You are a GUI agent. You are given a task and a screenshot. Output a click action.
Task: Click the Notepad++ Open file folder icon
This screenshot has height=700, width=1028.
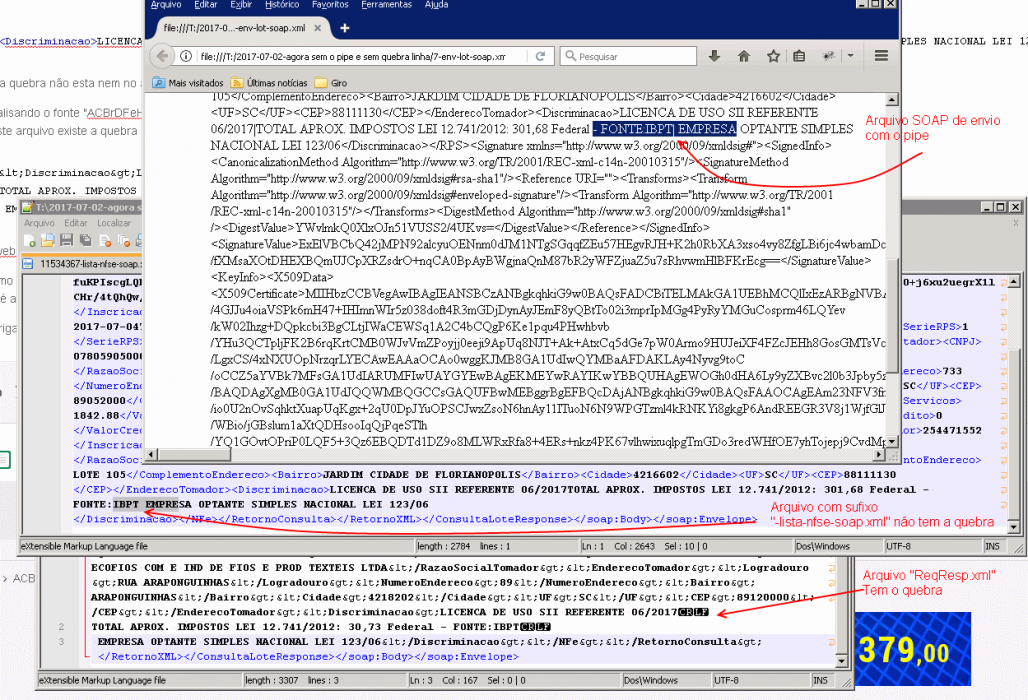click(x=47, y=241)
